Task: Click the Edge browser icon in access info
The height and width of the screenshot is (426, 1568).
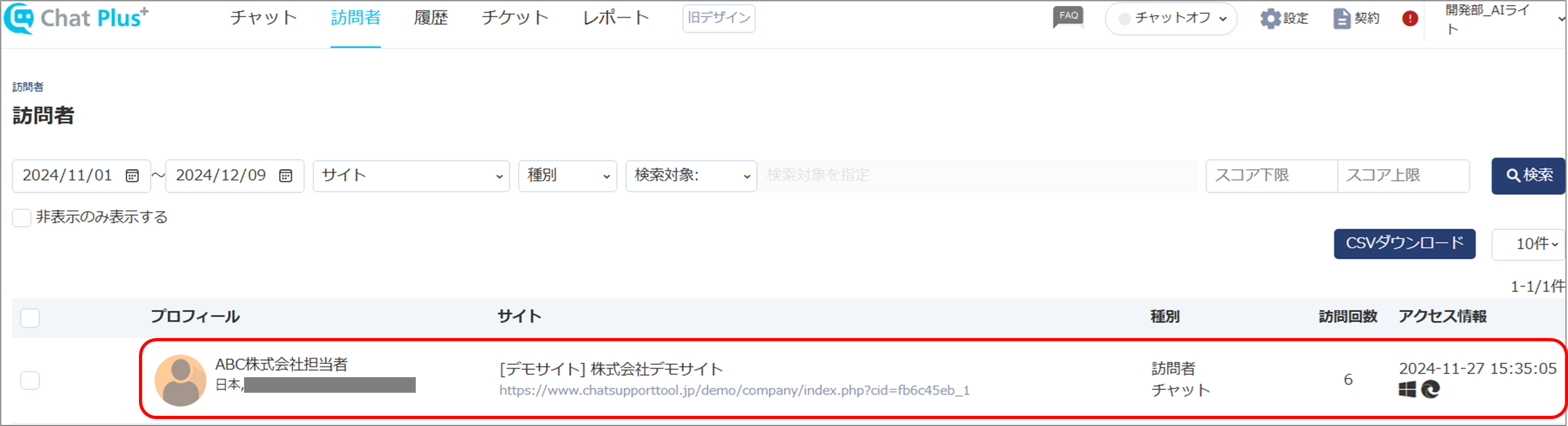Action: point(1431,389)
